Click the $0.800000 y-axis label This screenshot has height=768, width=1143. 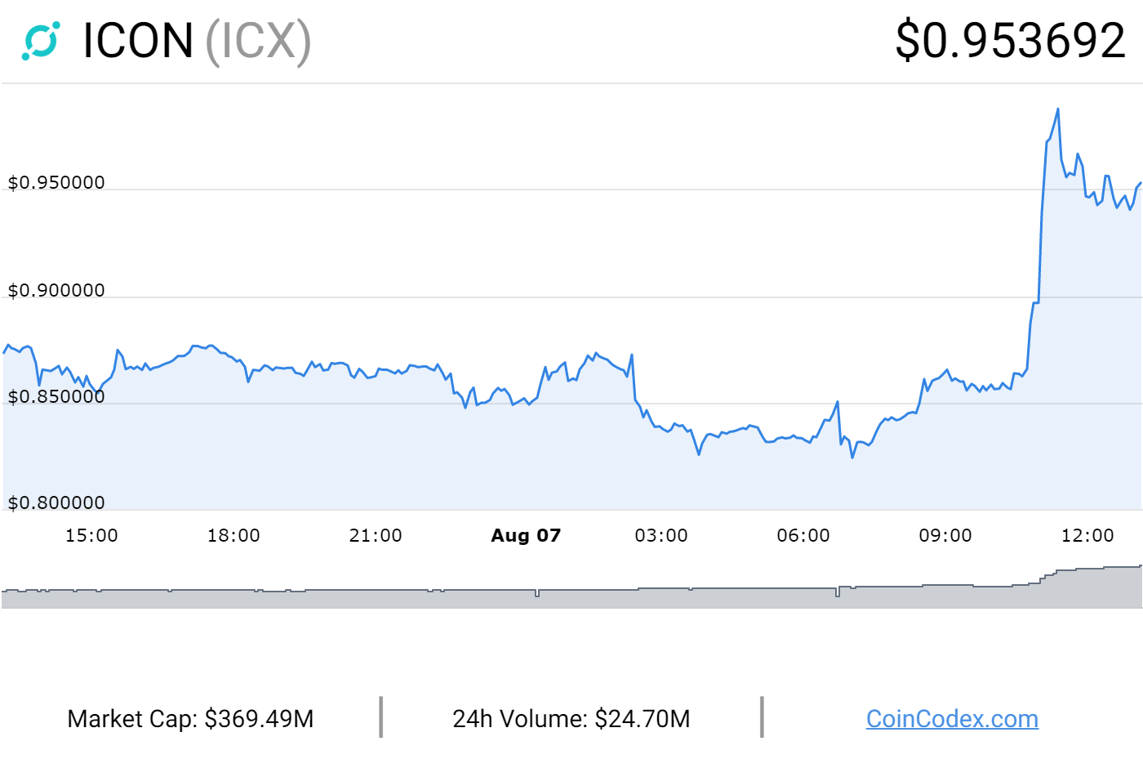pos(56,503)
